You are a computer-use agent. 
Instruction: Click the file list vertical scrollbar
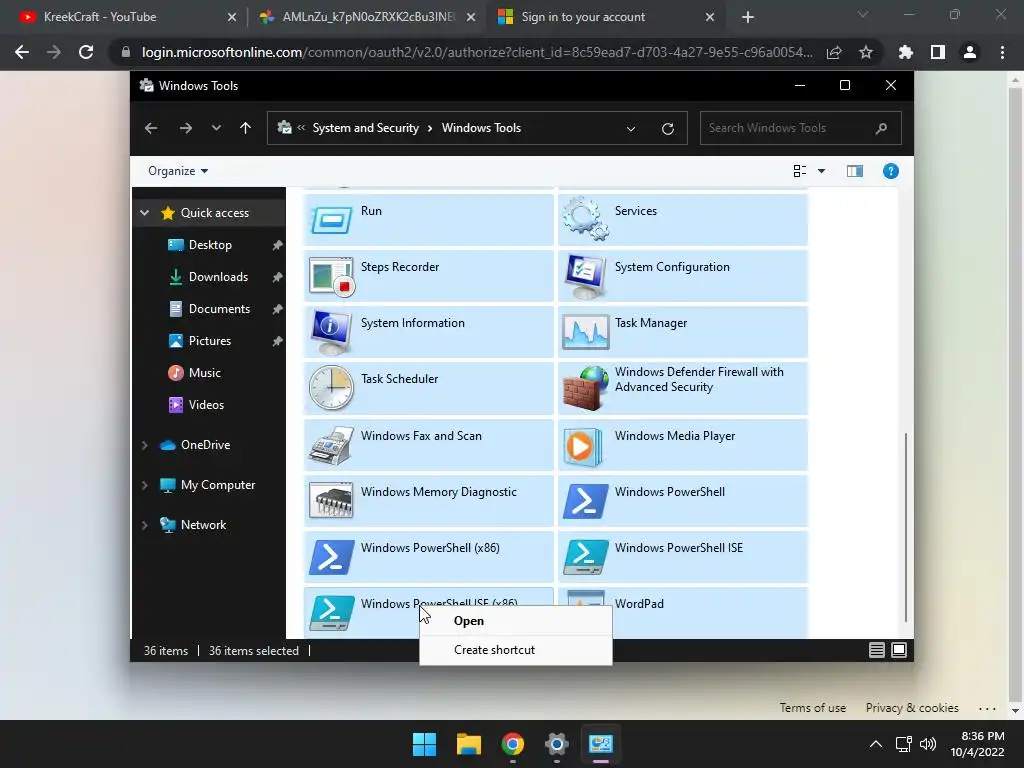[x=906, y=527]
